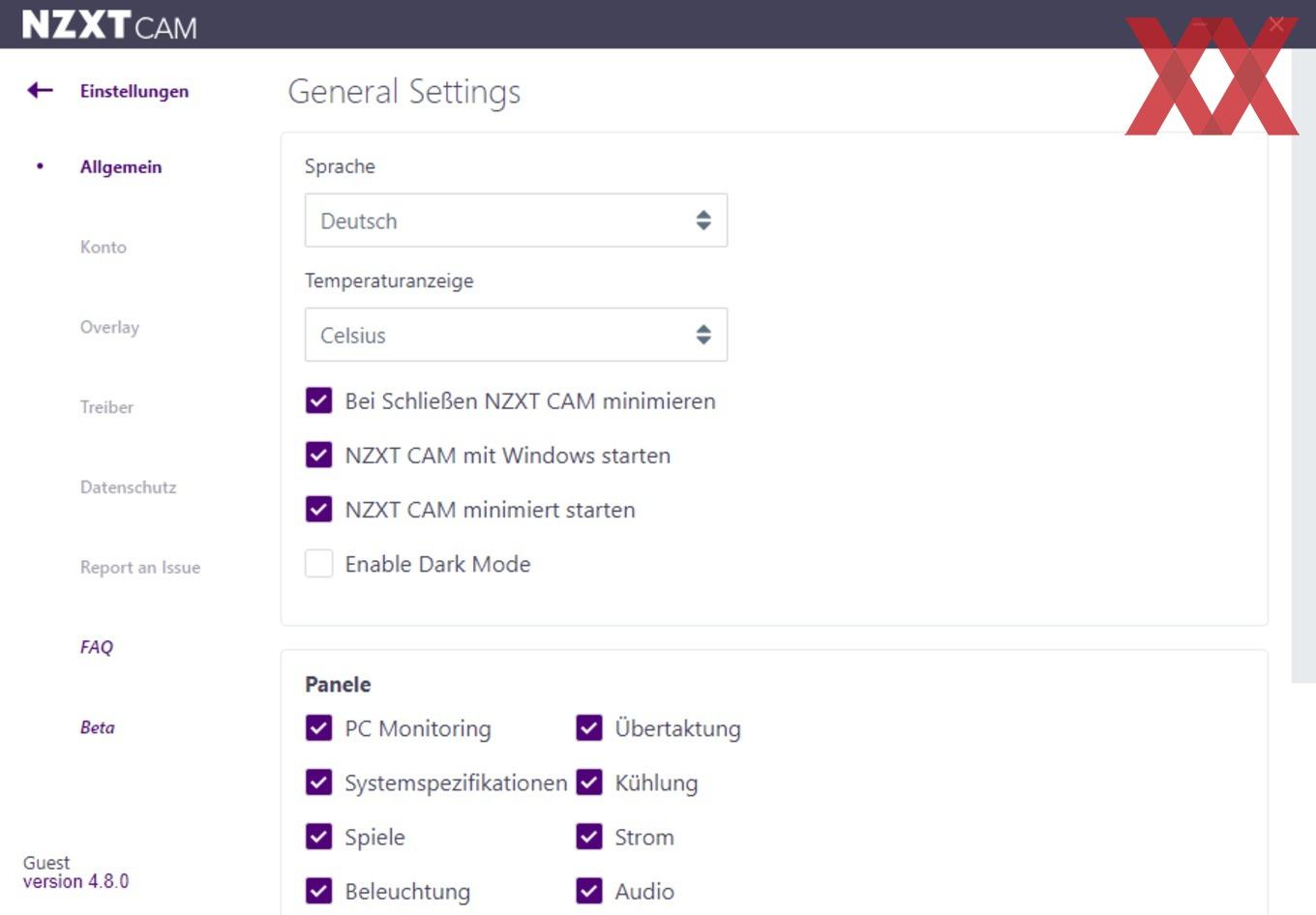The image size is (1316, 915).
Task: Open the Sprache dropdown showing Deutsch
Action: (x=516, y=221)
